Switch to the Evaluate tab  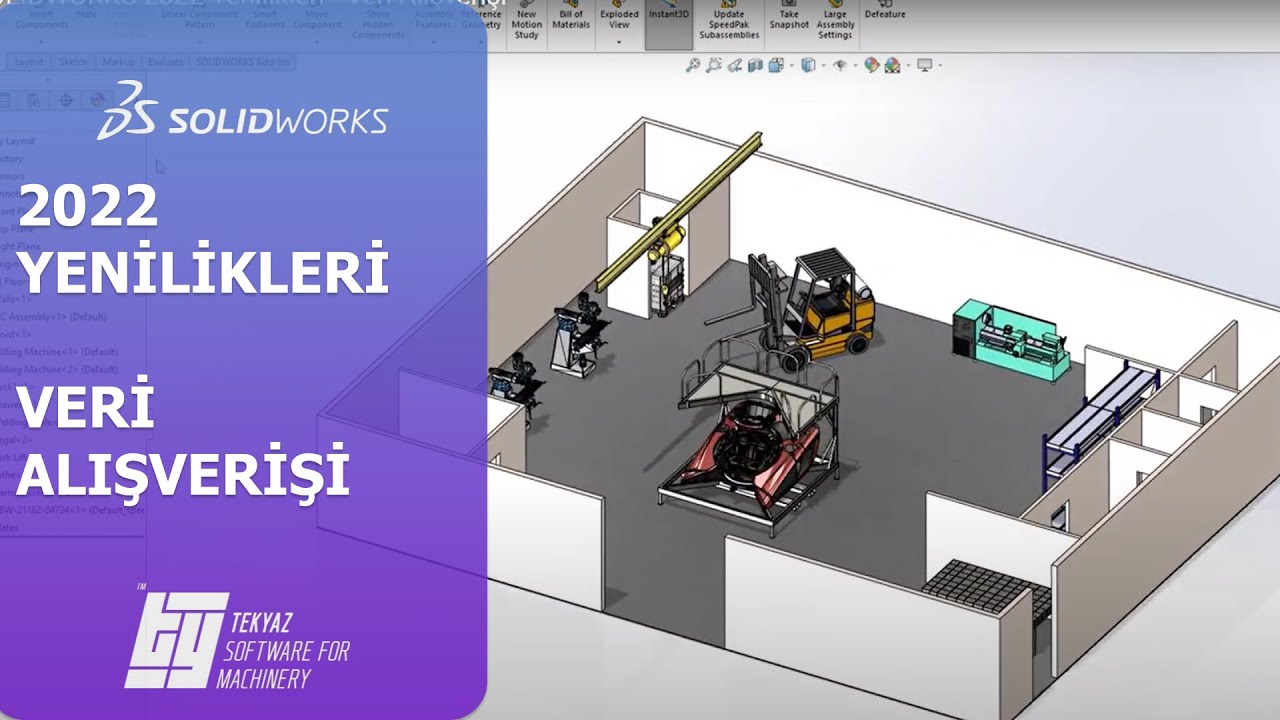point(166,62)
